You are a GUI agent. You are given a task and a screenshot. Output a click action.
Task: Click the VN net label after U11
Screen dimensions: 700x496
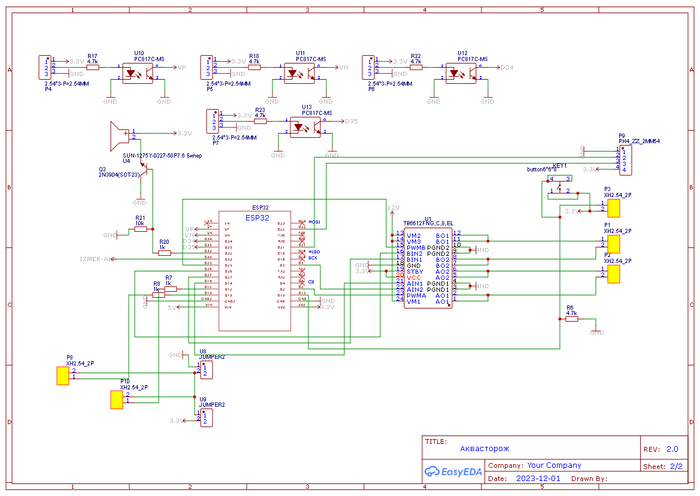(343, 67)
